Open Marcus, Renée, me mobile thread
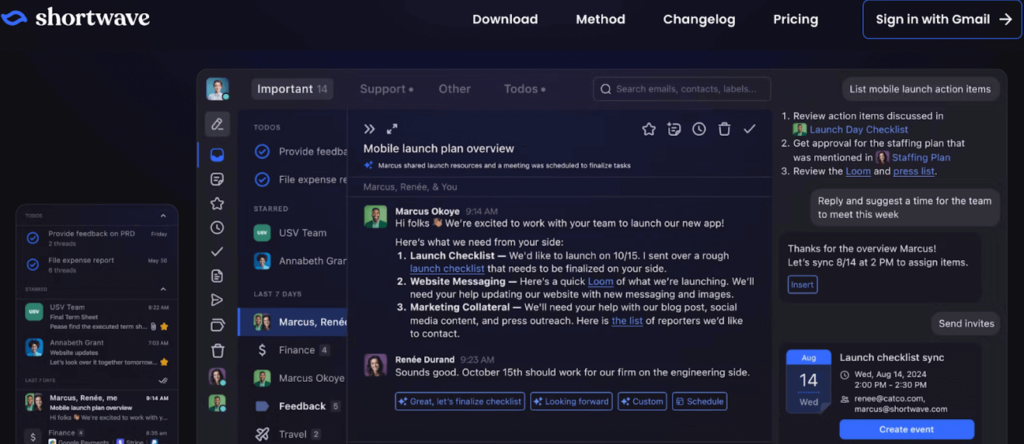 point(97,407)
